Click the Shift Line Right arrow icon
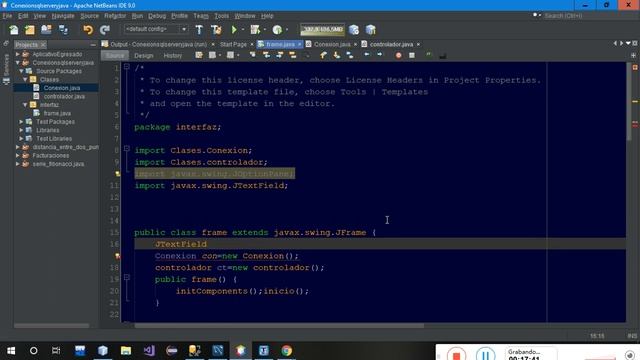The height and width of the screenshot is (360, 640). coord(380,55)
